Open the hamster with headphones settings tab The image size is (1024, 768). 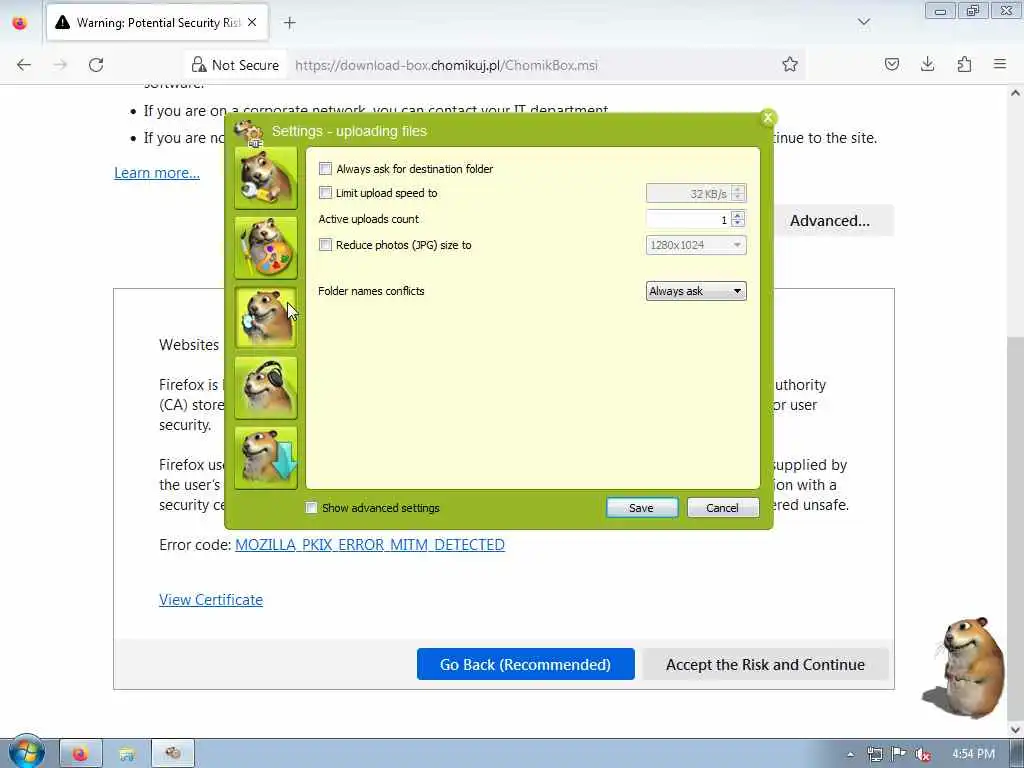coord(266,387)
